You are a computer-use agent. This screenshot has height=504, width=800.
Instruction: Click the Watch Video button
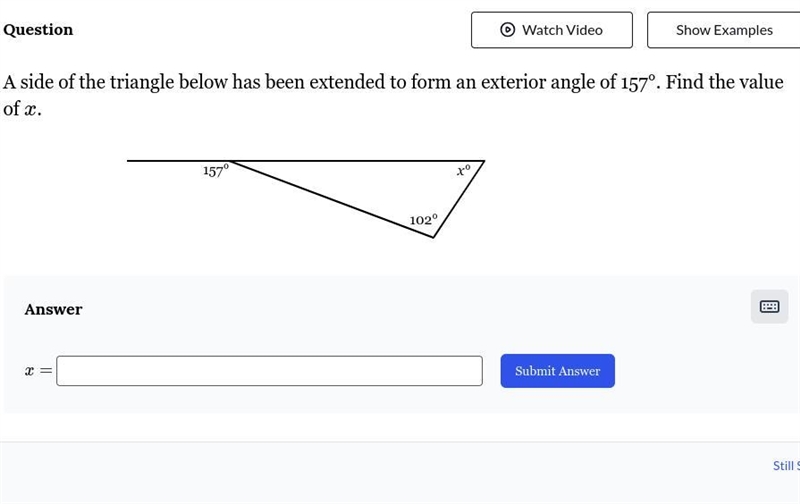coord(552,30)
